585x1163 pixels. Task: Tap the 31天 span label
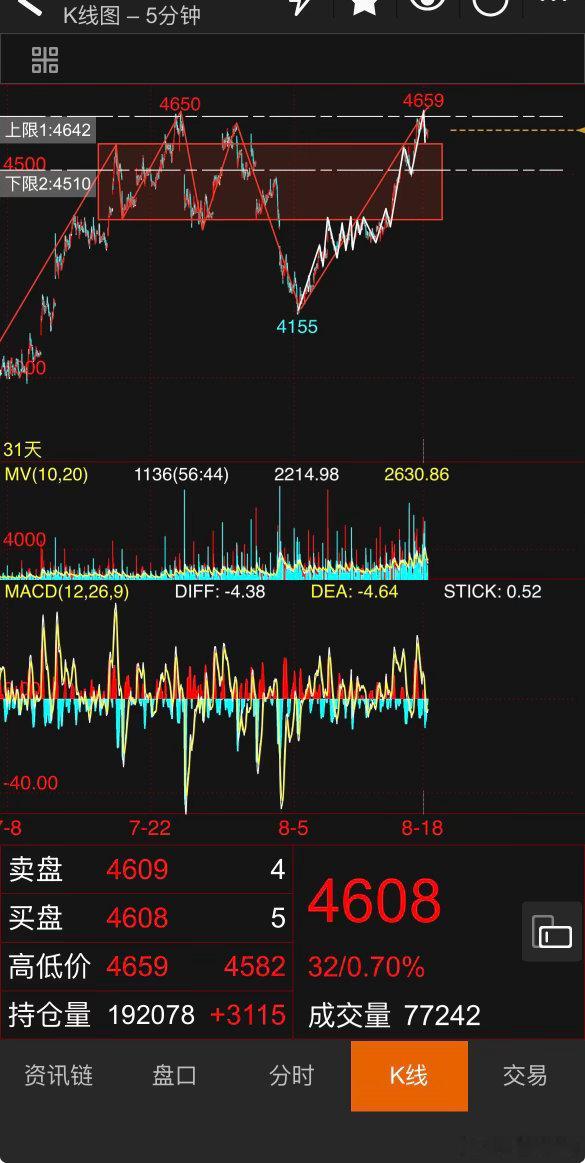tap(22, 449)
